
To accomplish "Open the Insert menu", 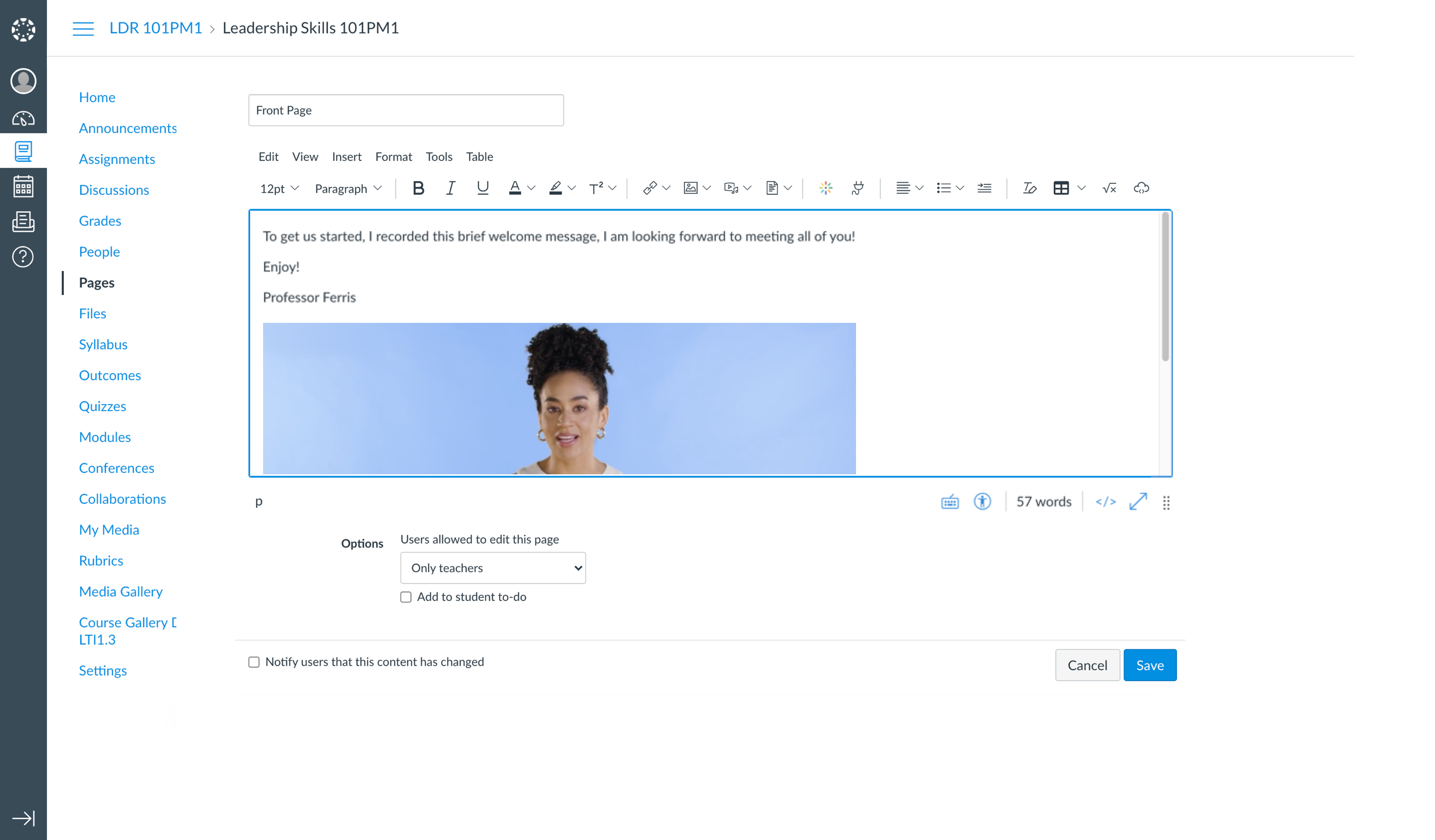I will (x=346, y=156).
